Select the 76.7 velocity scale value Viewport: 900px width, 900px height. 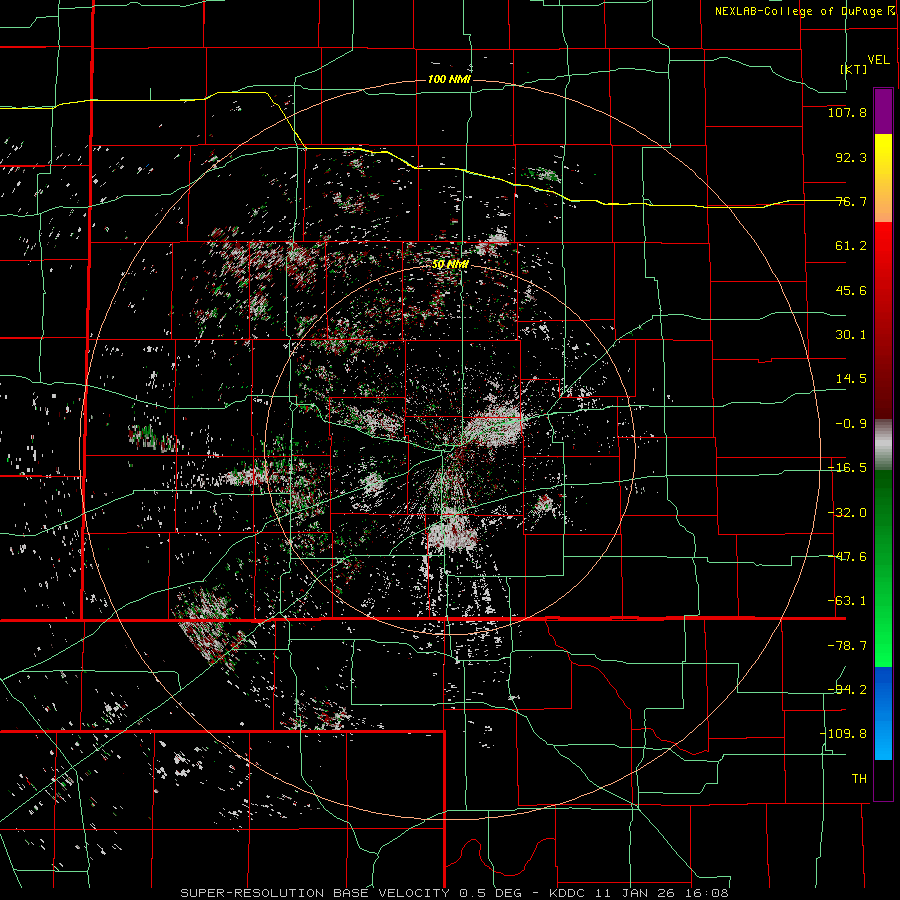(851, 201)
